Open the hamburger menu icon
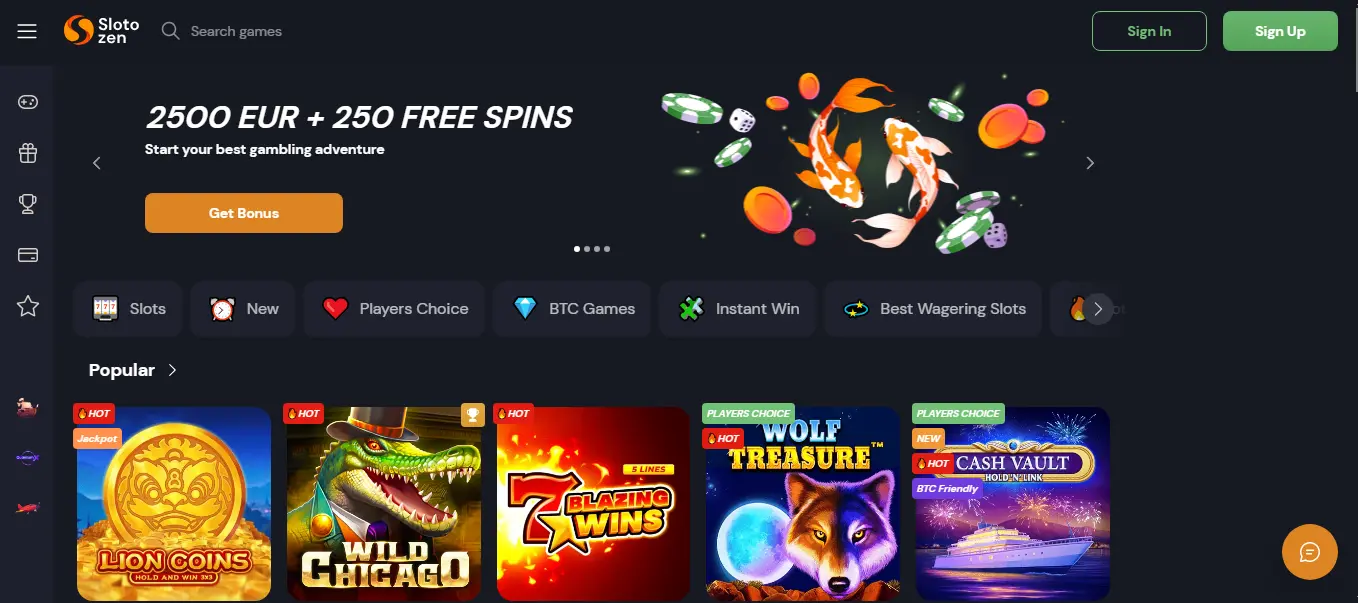The height and width of the screenshot is (603, 1358). (x=27, y=32)
